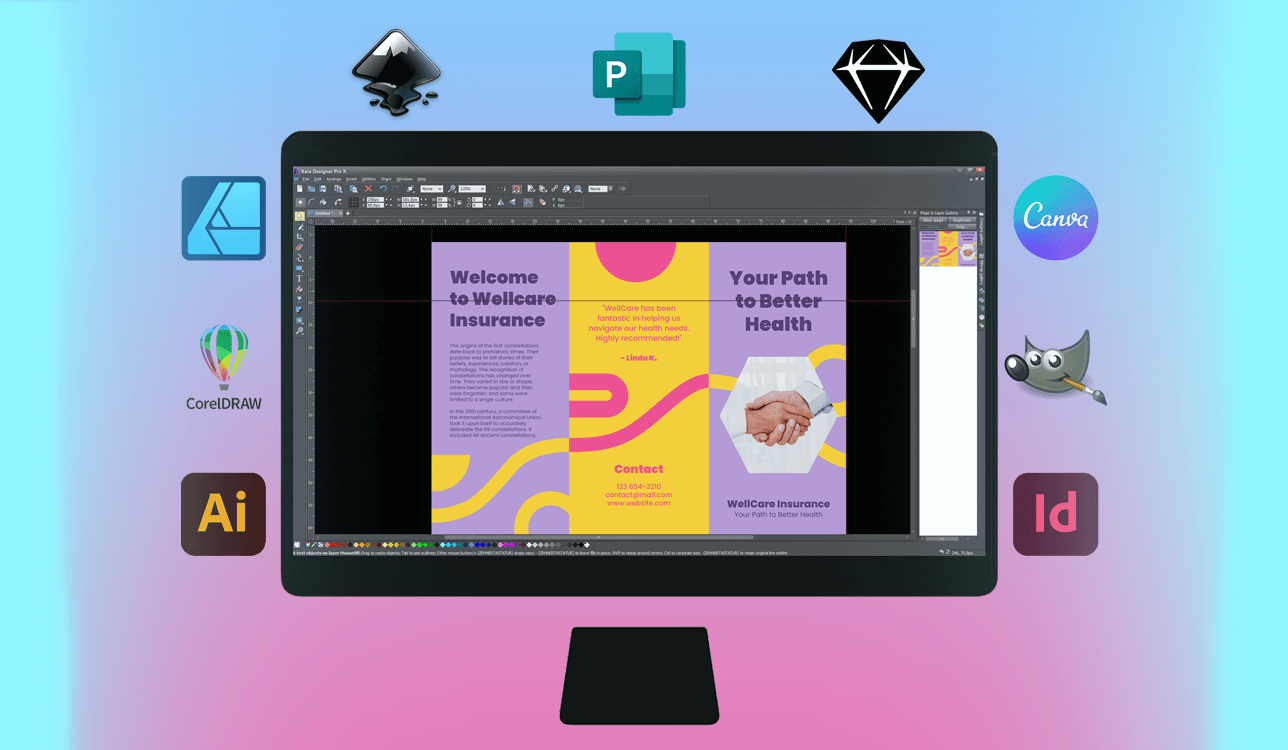Open the Utilities menu
1288x750 pixels.
pos(369,179)
